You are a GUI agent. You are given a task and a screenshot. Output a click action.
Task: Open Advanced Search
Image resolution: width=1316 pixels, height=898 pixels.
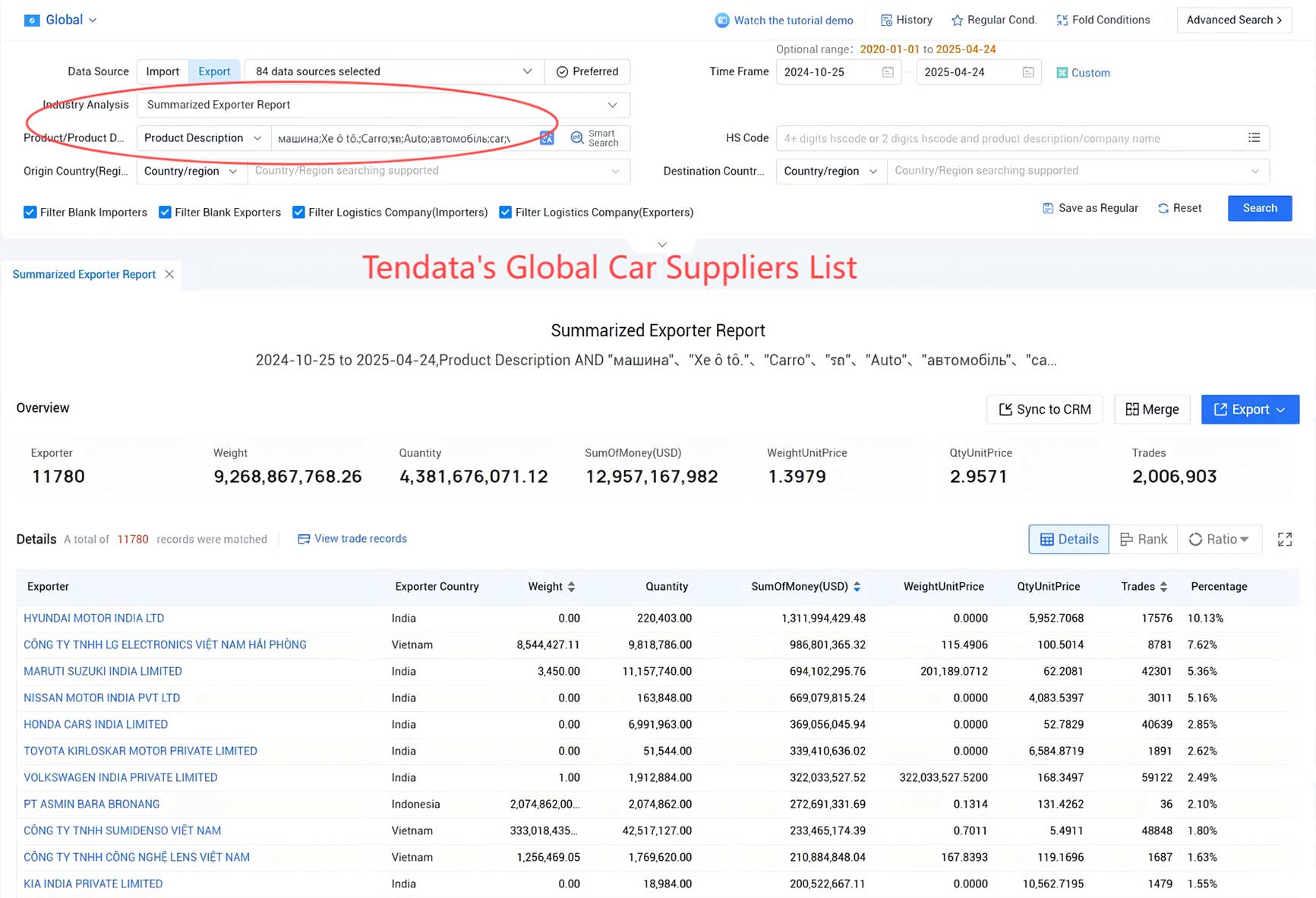click(1234, 20)
